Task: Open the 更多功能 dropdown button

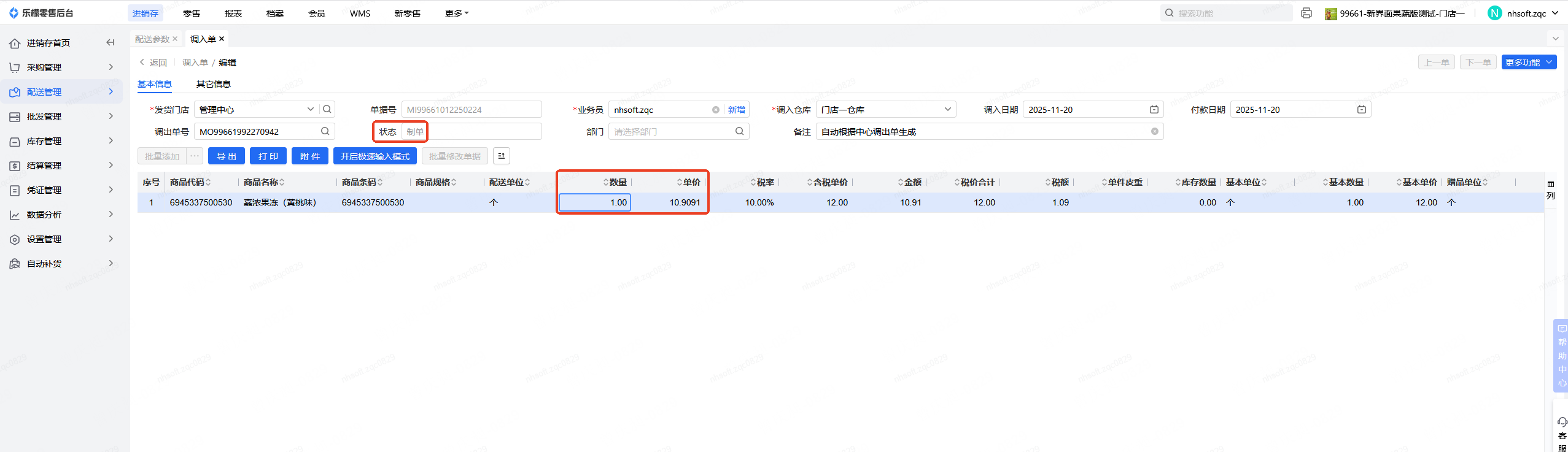Action: (x=1529, y=62)
